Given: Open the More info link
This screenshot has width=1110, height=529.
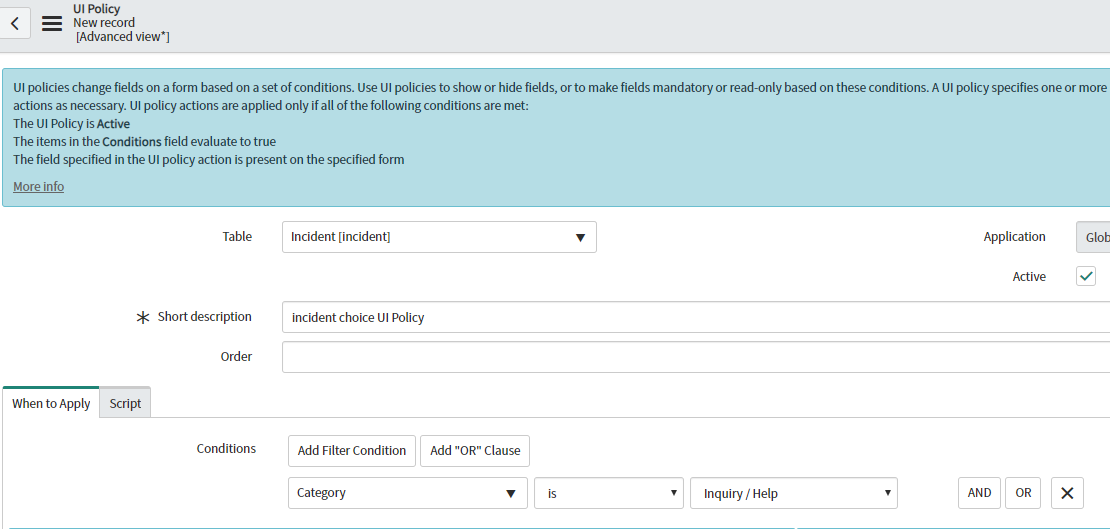Looking at the screenshot, I should 38,187.
